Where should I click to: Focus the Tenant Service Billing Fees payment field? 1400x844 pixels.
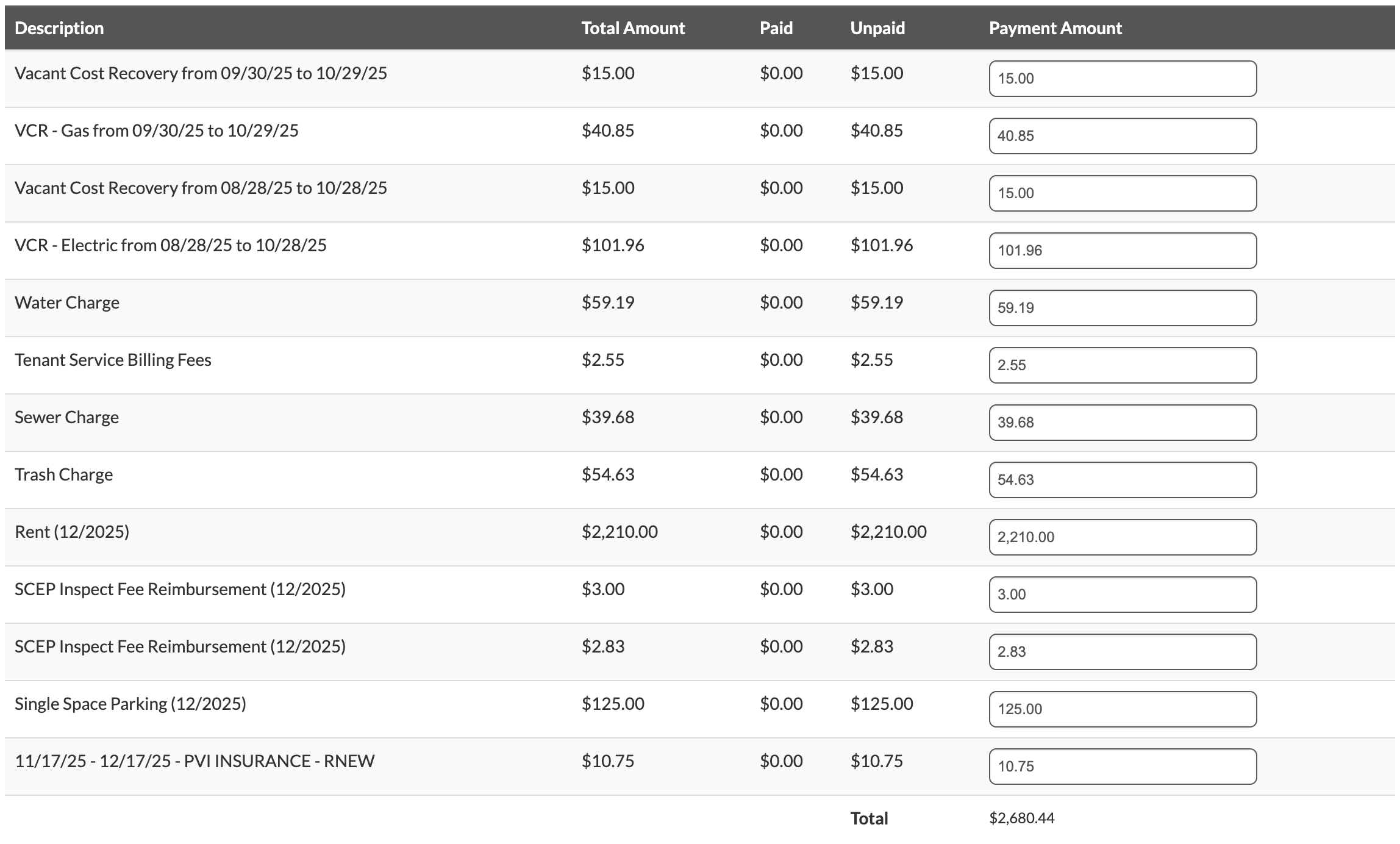[1122, 365]
